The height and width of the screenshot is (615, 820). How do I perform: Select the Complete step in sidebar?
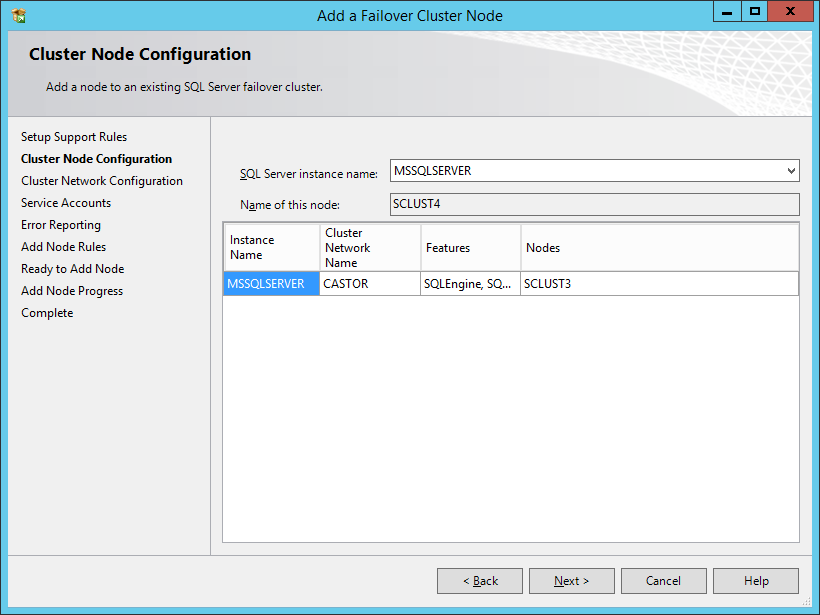[x=47, y=313]
